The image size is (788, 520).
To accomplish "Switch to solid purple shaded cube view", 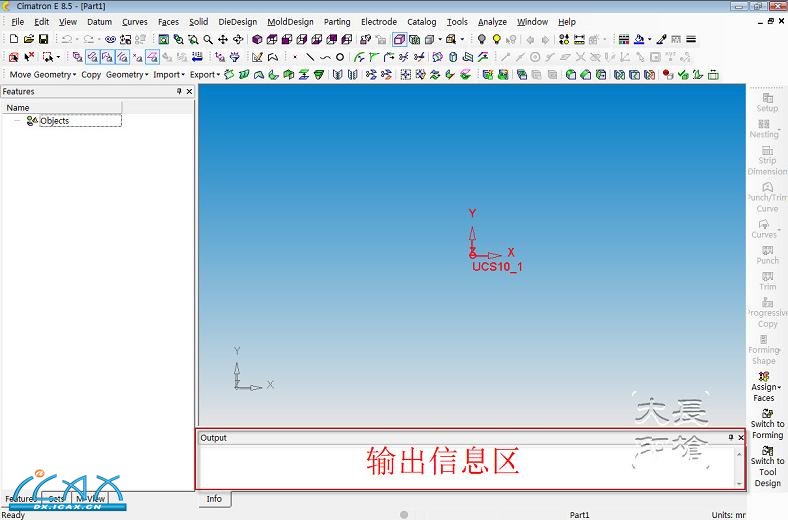I will click(257, 39).
